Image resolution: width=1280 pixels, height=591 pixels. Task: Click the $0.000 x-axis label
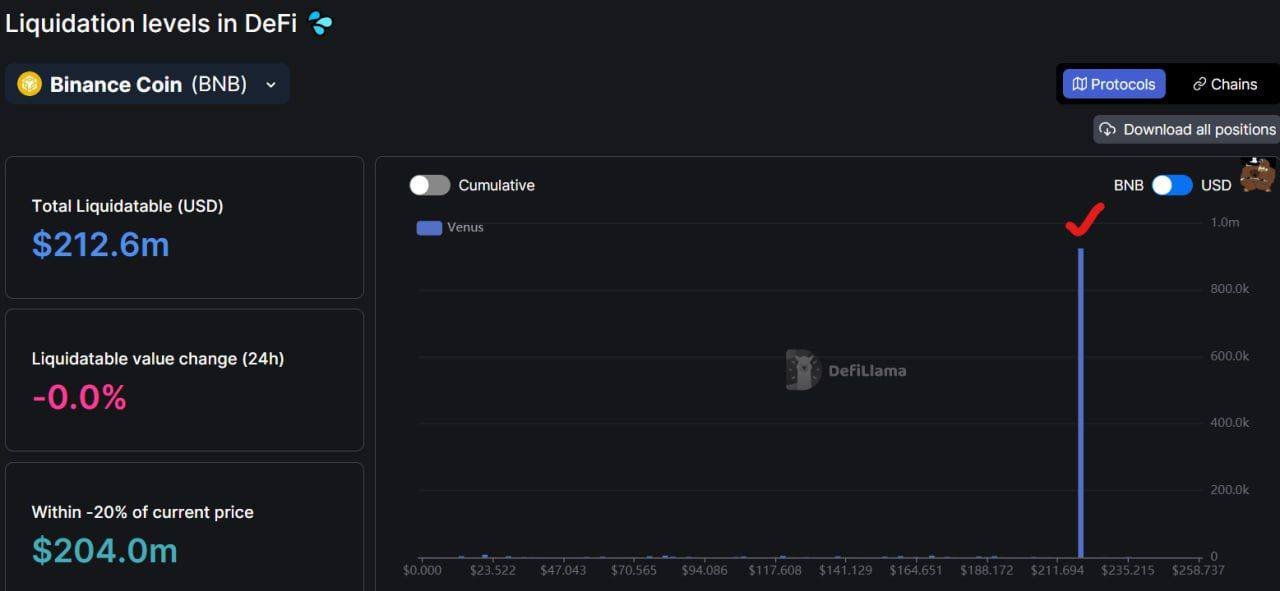[x=421, y=570]
